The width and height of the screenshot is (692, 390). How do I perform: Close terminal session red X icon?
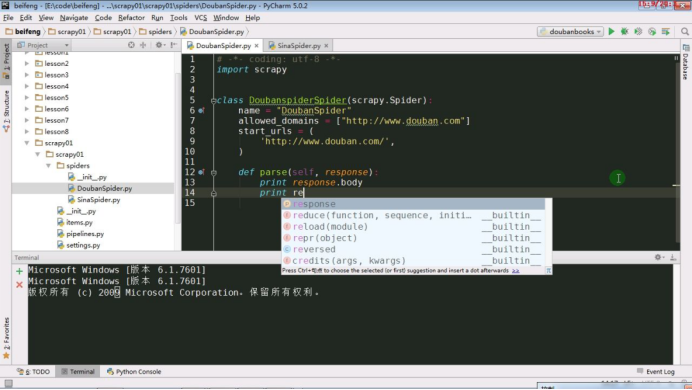tap(19, 285)
